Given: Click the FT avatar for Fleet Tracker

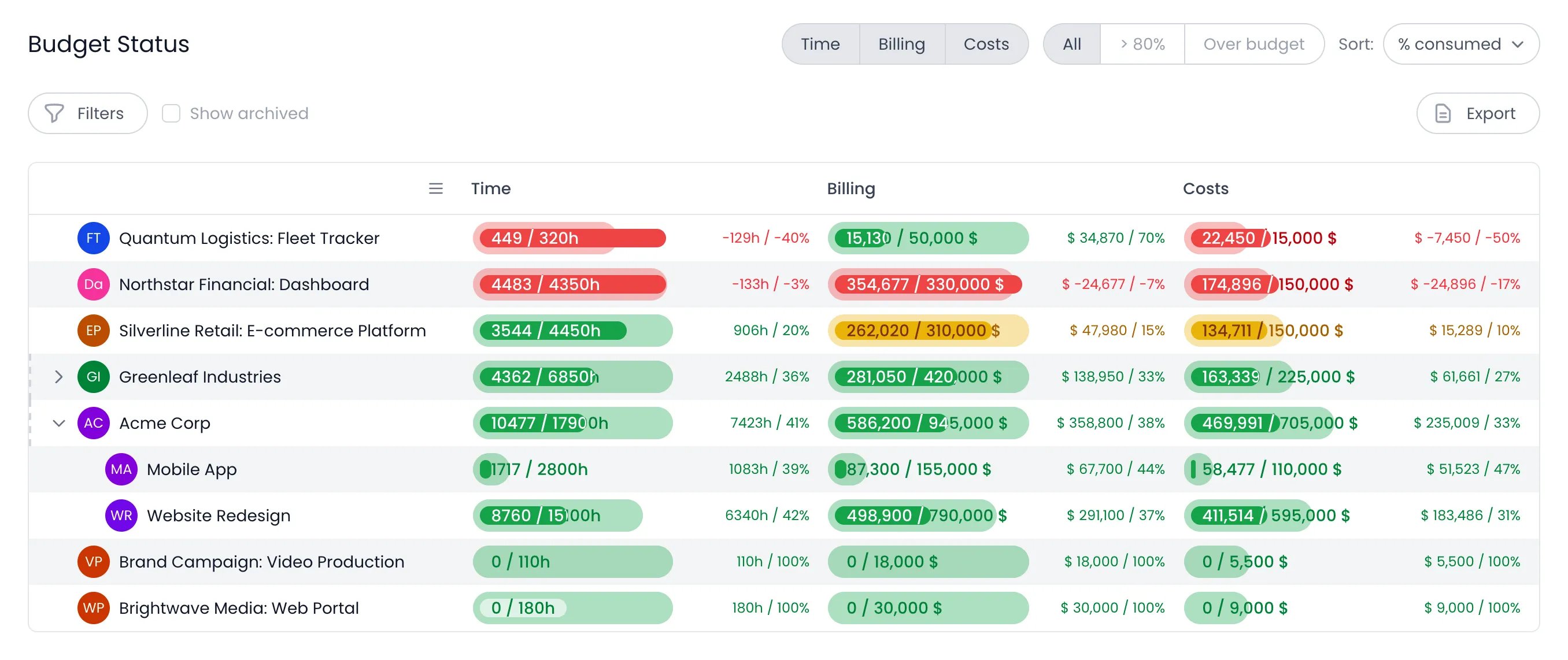Looking at the screenshot, I should tap(93, 238).
